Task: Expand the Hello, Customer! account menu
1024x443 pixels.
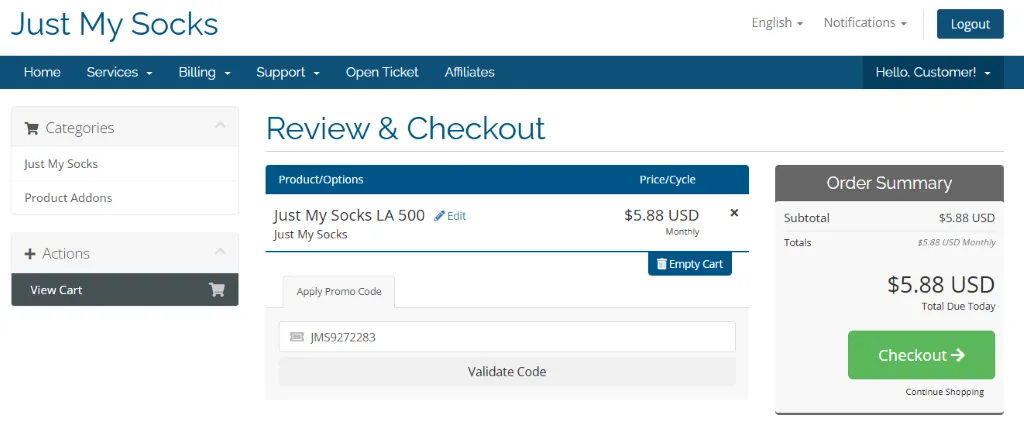Action: click(933, 73)
